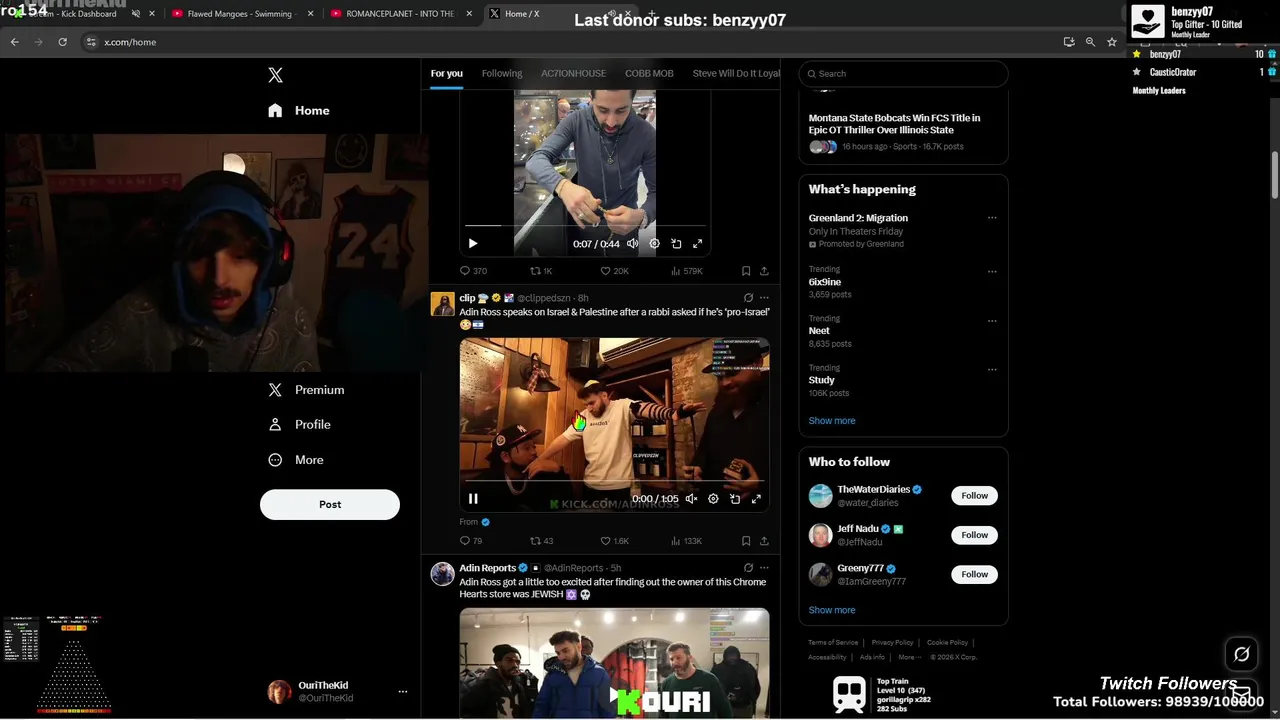Show more under What's happening
Viewport: 1280px width, 720px height.
(832, 421)
